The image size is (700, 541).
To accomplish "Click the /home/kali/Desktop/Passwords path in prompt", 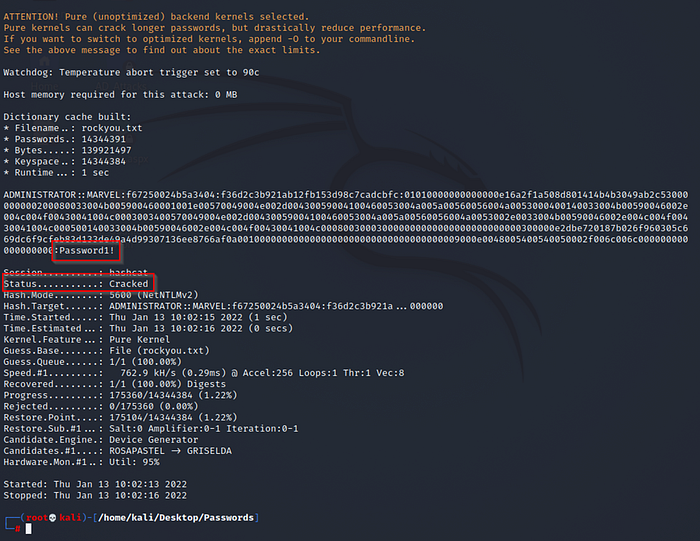I will click(176, 518).
